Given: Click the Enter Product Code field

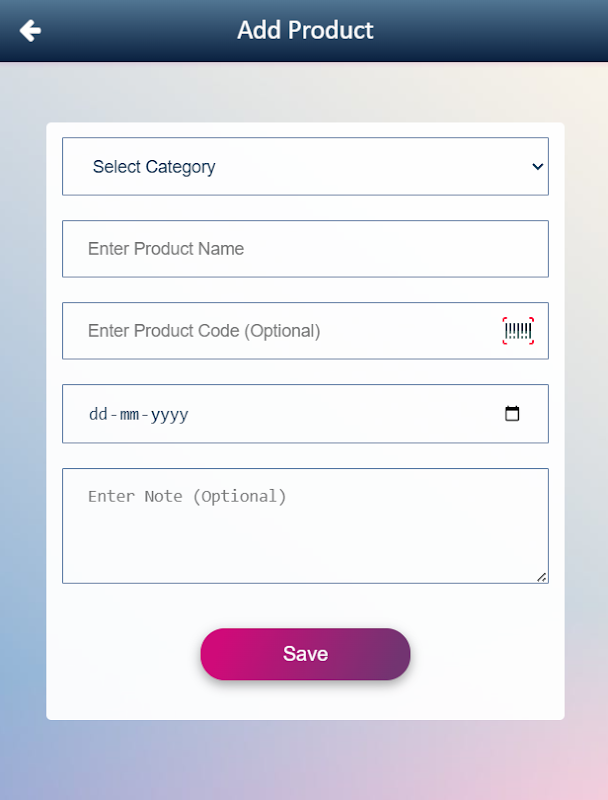Looking at the screenshot, I should pos(280,331).
